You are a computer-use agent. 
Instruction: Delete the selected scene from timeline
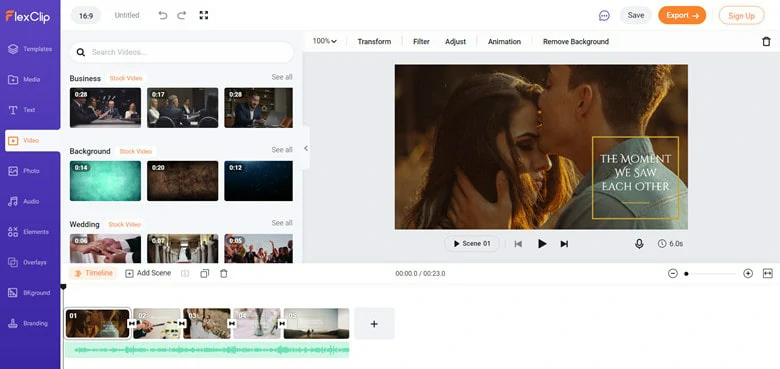[x=224, y=274]
